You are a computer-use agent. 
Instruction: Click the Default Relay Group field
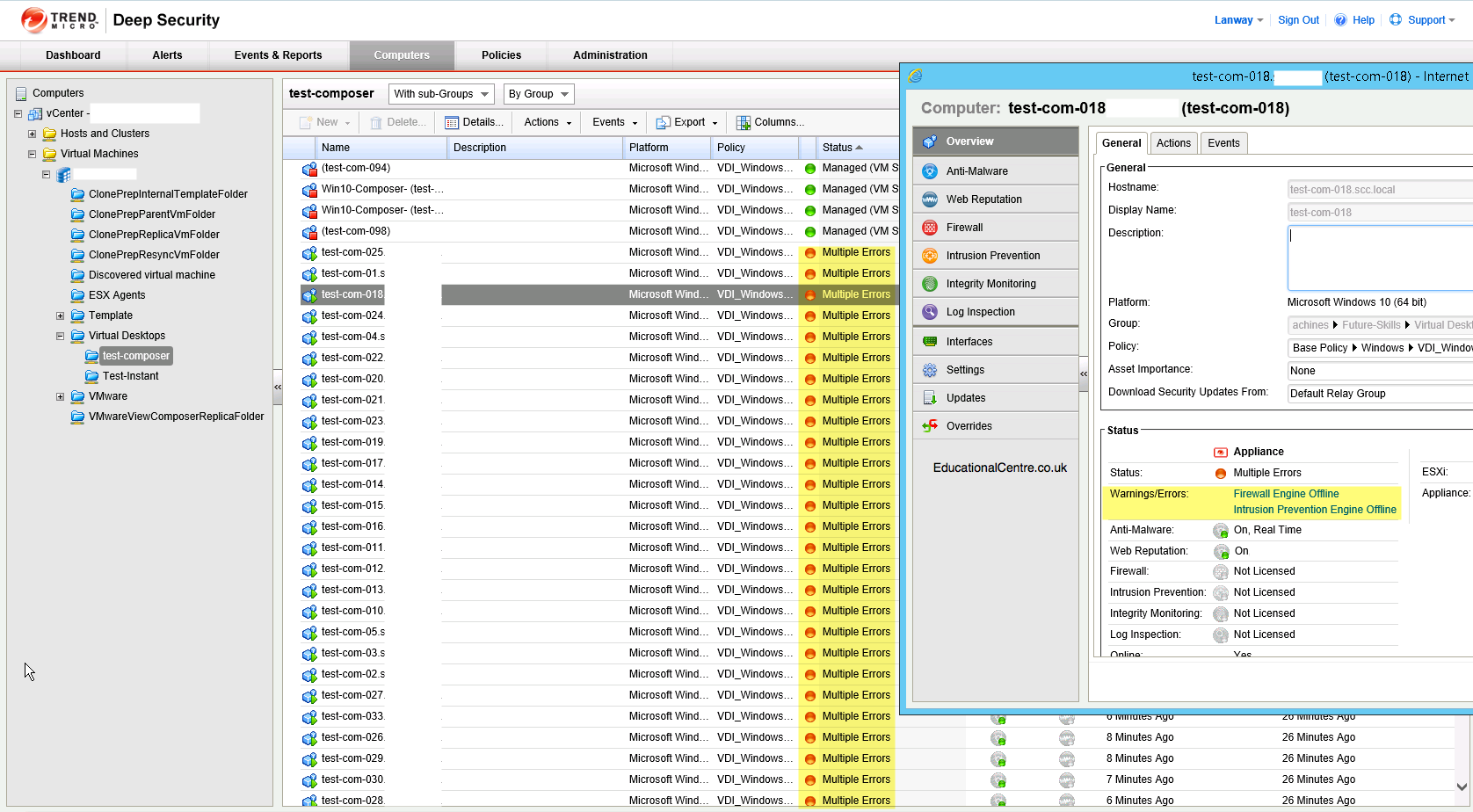(x=1380, y=394)
